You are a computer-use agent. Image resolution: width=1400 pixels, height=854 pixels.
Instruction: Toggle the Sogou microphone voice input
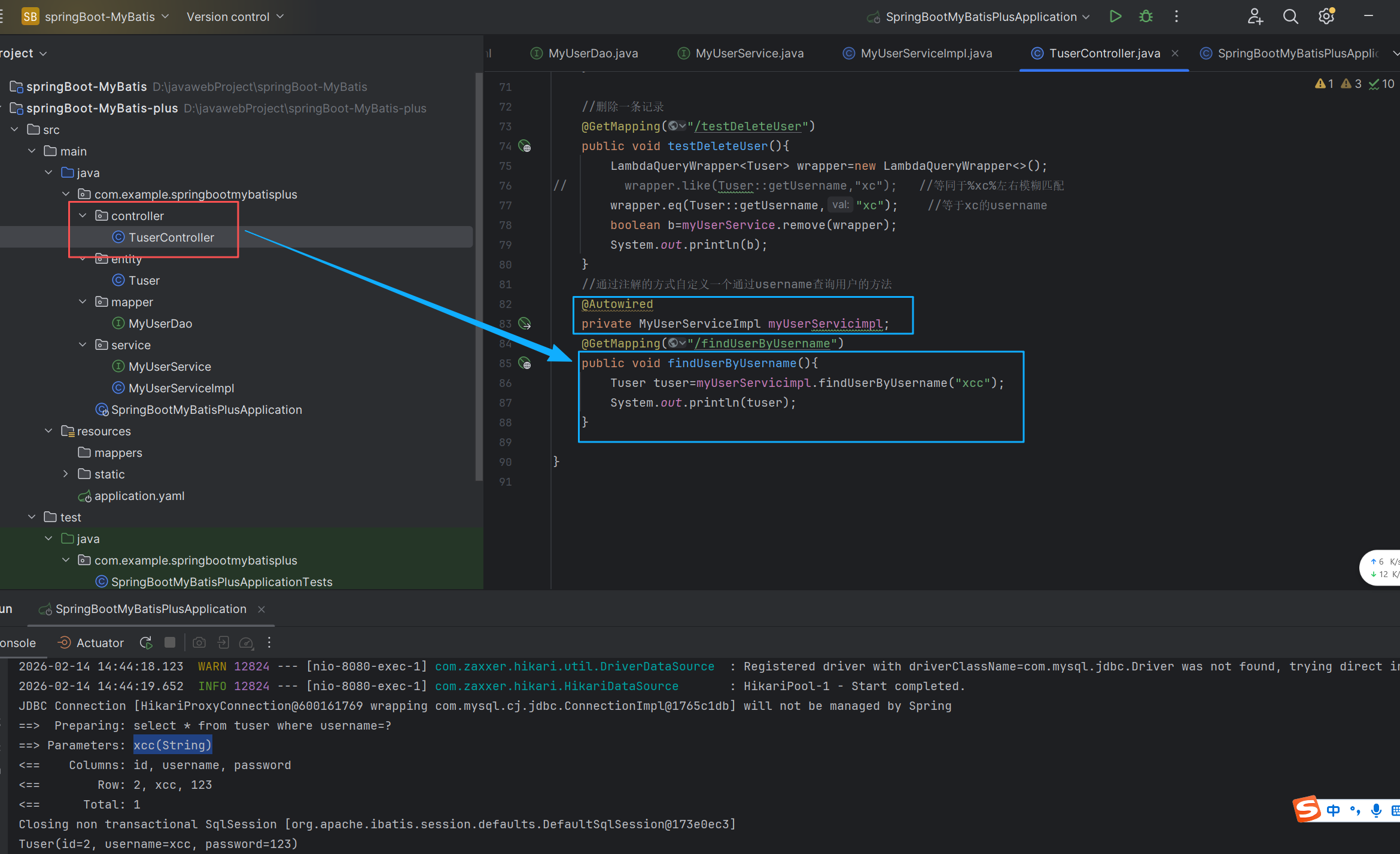(1376, 810)
